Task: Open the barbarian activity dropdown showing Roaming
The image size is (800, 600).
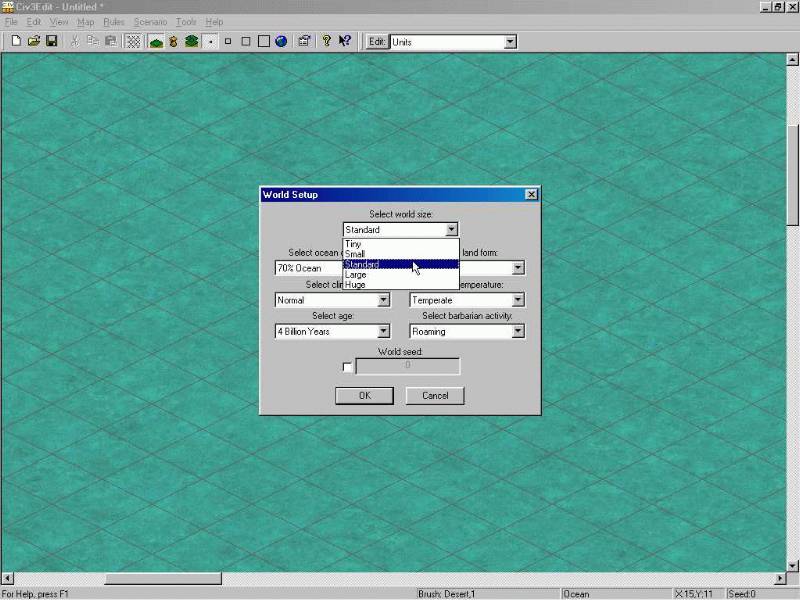Action: click(x=467, y=332)
